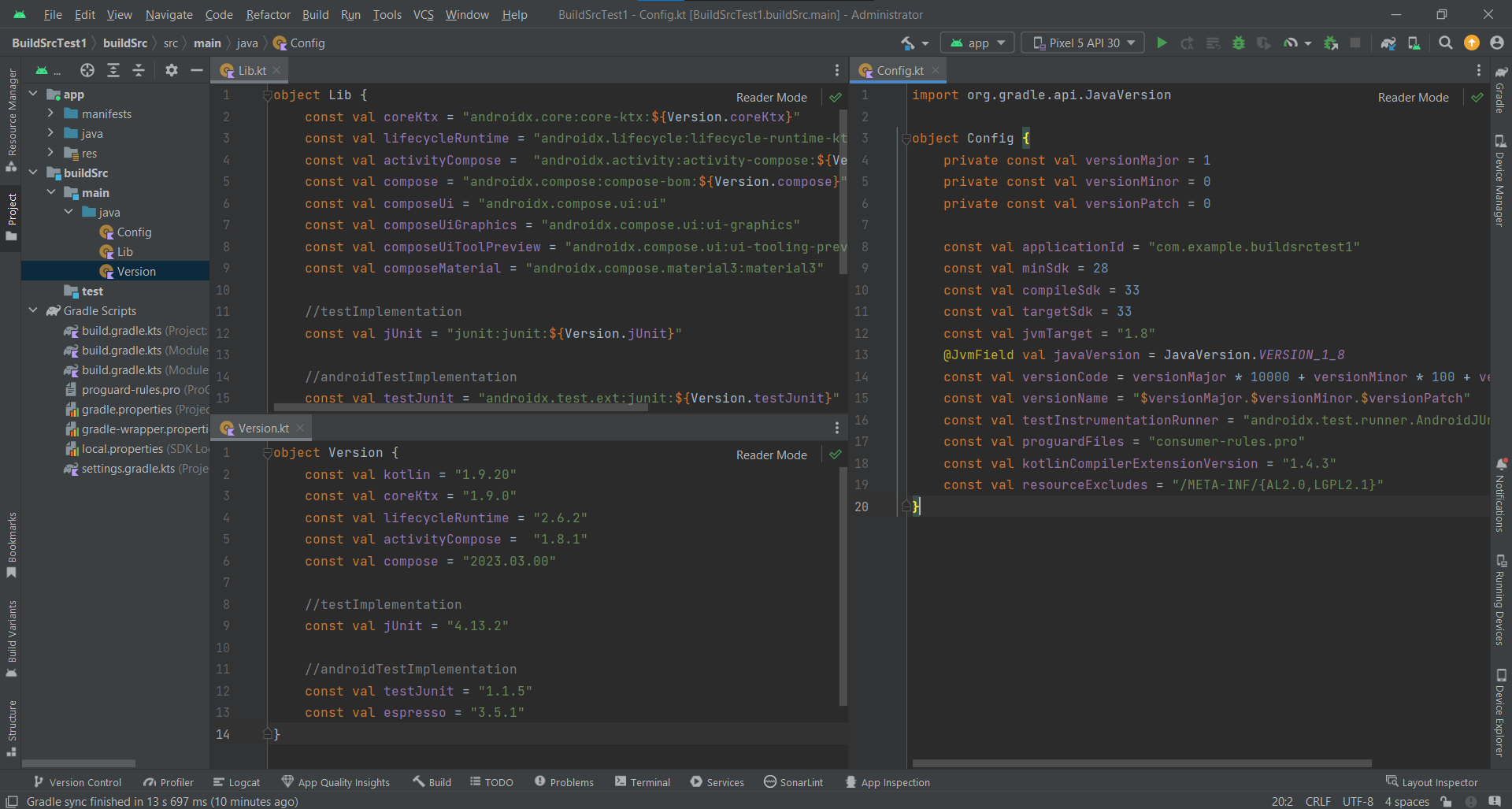This screenshot has width=1512, height=809.
Task: Click Select Opened File crosshair icon
Action: pos(87,70)
